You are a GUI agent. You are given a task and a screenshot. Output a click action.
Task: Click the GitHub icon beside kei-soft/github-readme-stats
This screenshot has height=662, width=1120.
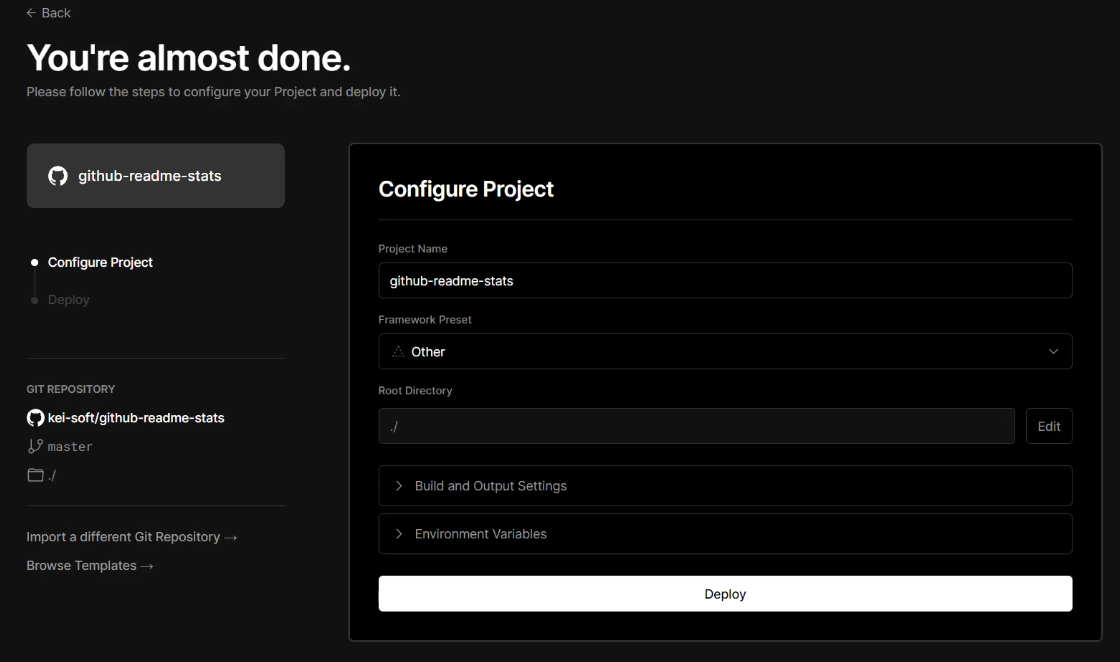[35, 418]
